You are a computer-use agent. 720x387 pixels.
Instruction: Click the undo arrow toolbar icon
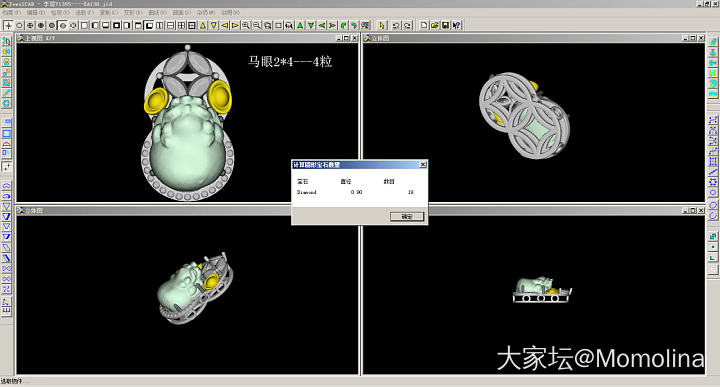coord(396,25)
